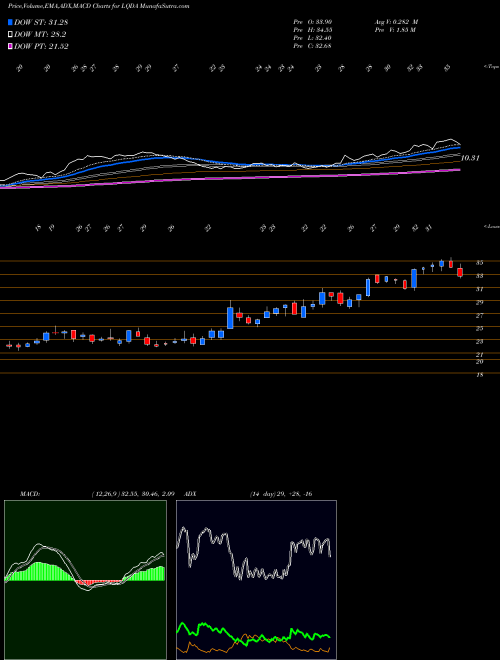Click the '<Tops' marker label

coord(491,67)
